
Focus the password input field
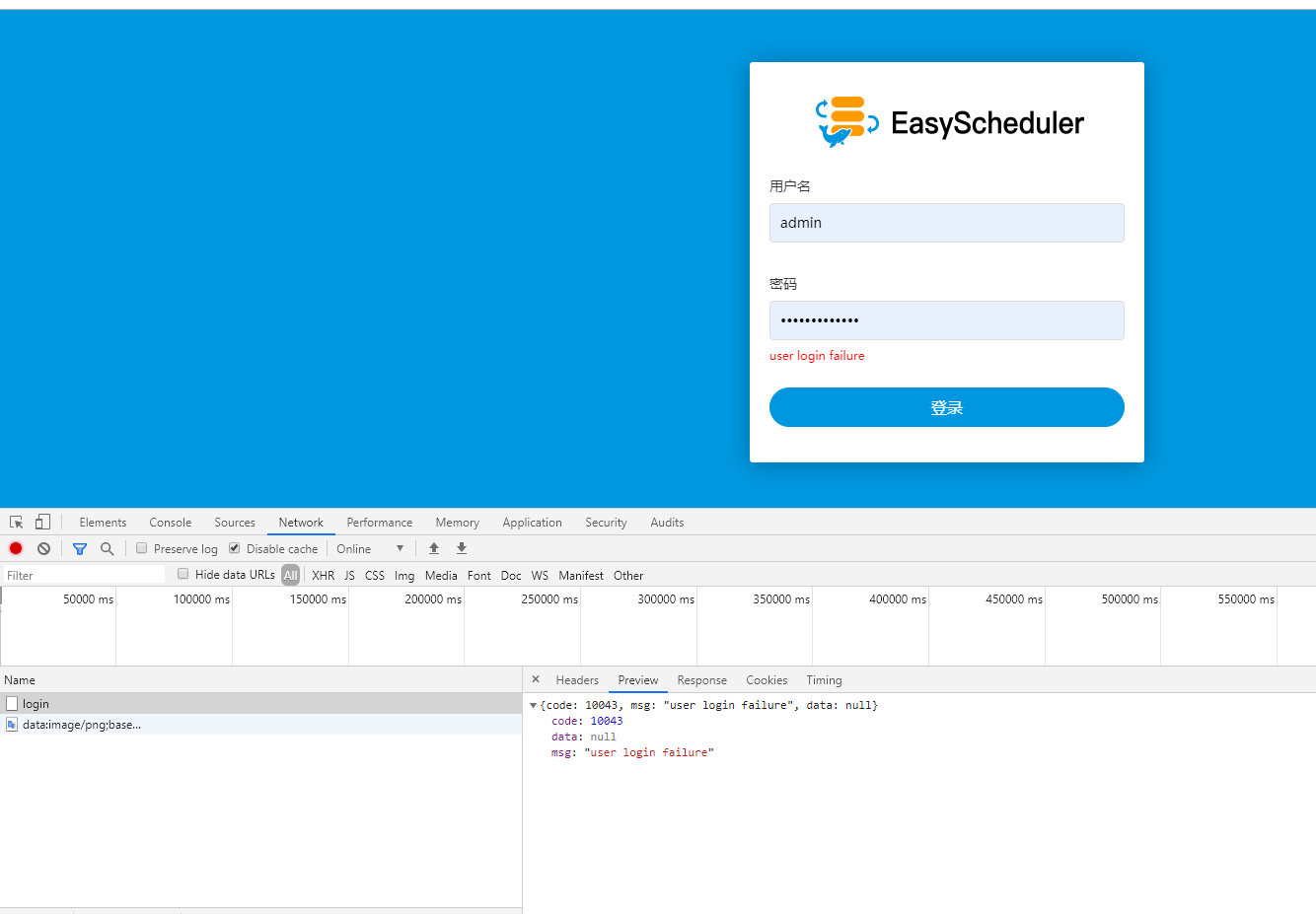[947, 320]
